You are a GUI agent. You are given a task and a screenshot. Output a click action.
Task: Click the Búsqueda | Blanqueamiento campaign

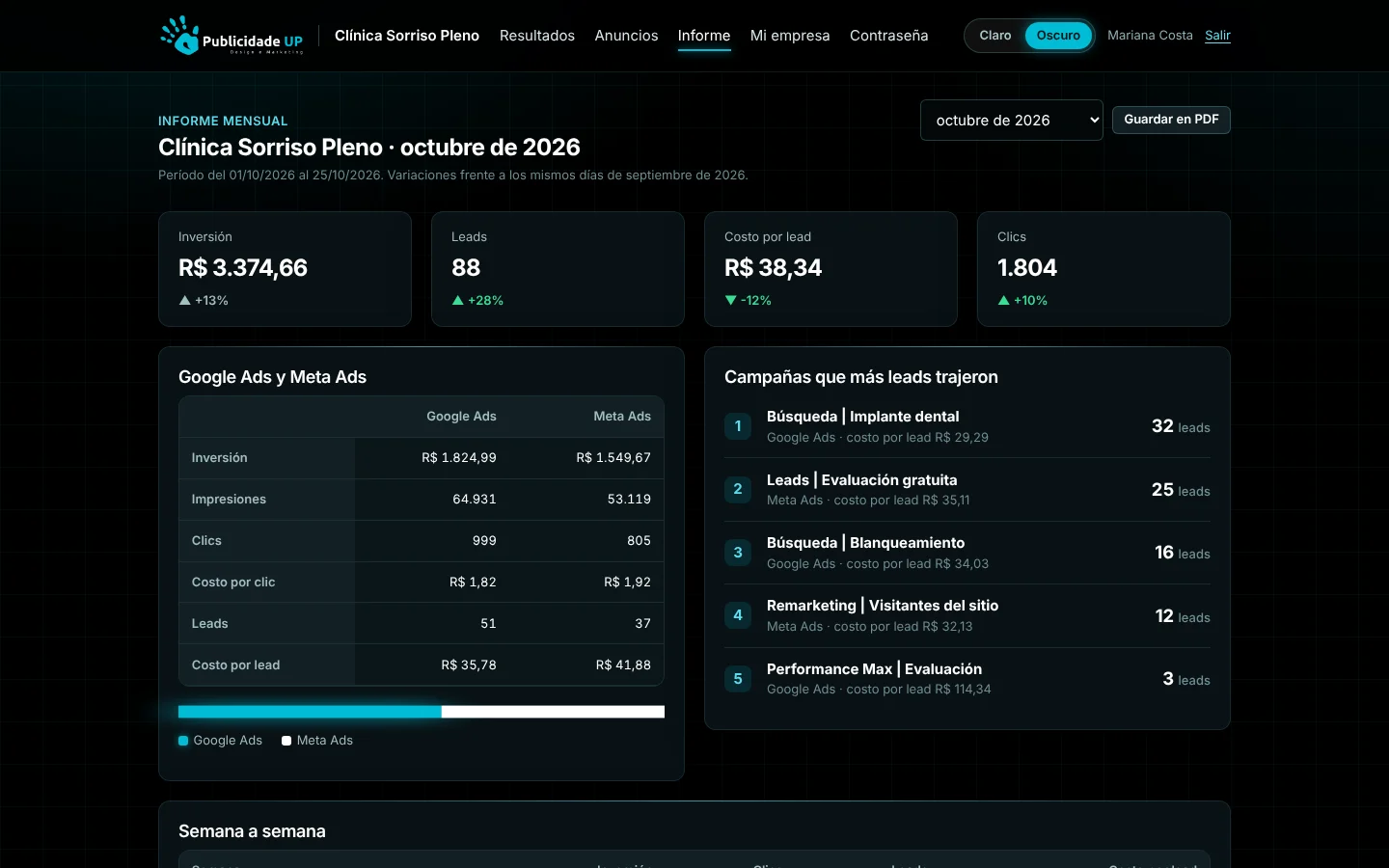865,543
